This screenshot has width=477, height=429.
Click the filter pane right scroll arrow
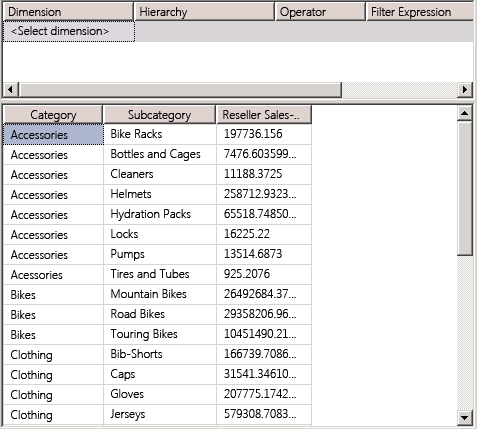pyautogui.click(x=465, y=90)
